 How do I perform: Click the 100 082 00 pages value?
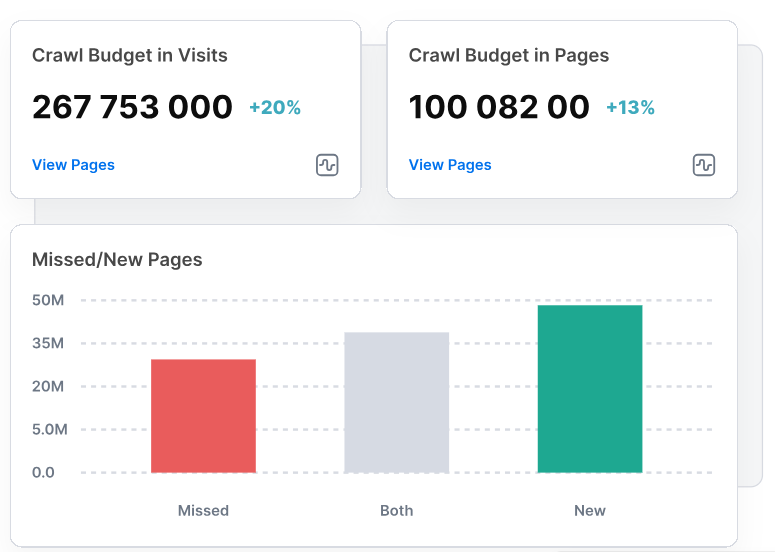click(x=499, y=107)
